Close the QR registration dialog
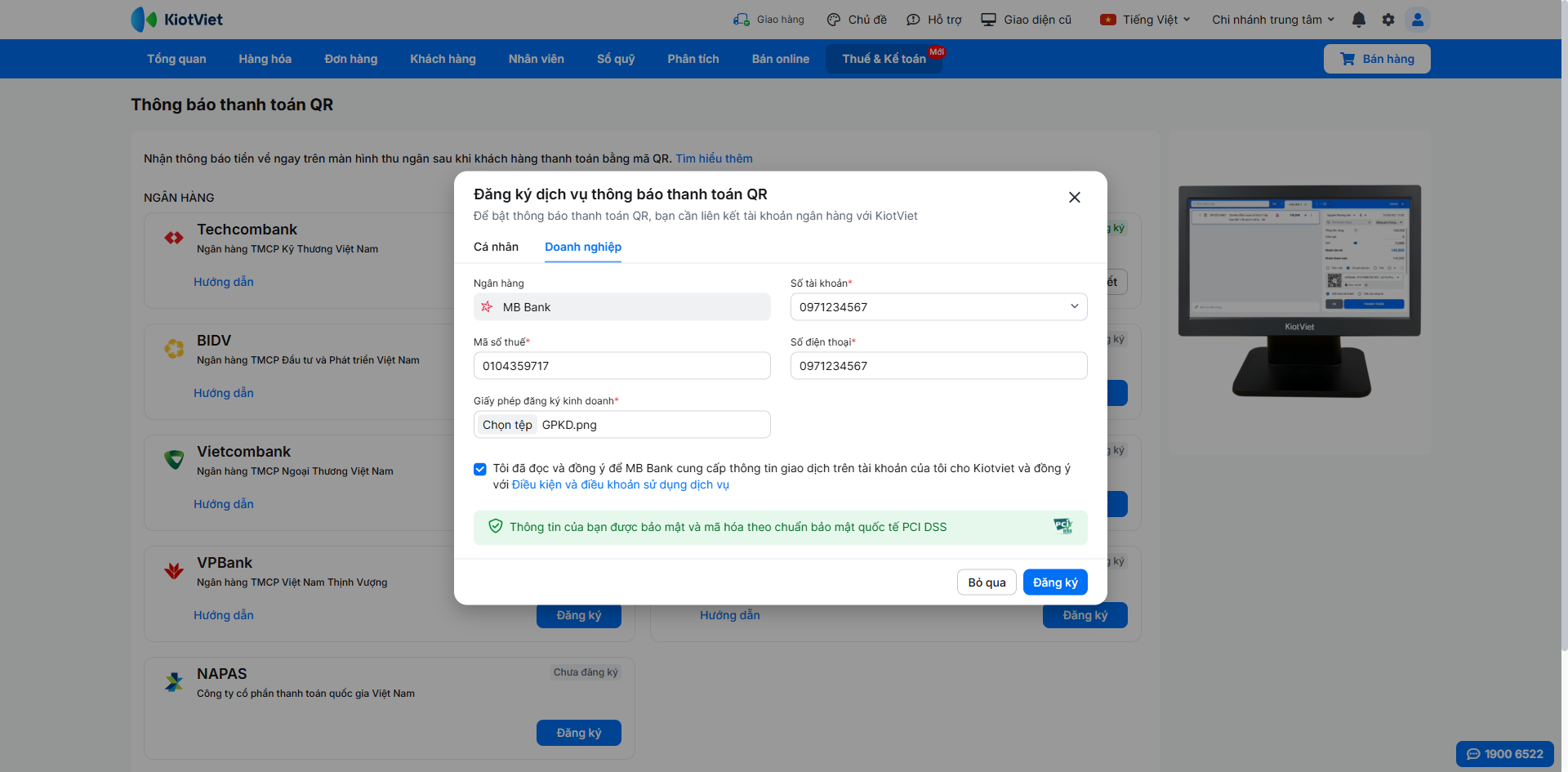 1075,197
